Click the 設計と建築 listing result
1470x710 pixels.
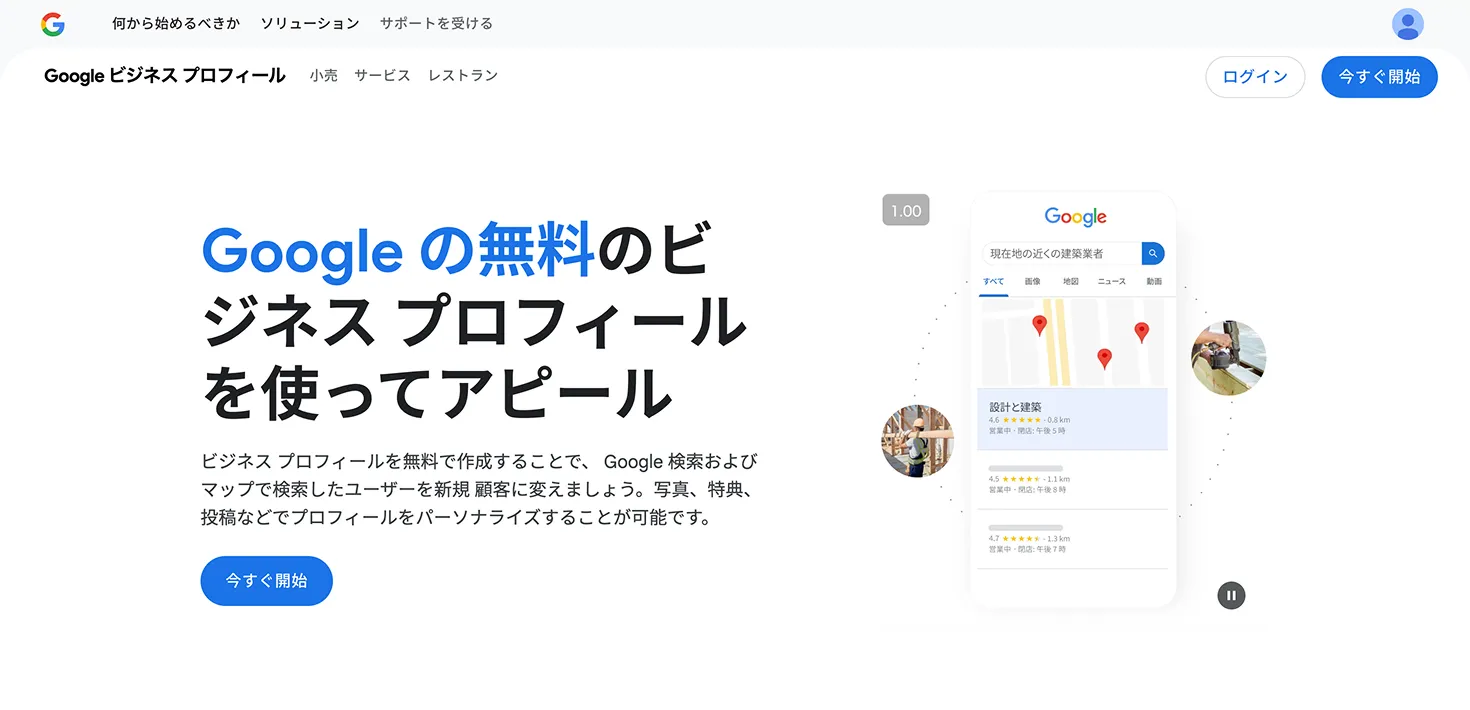[x=1072, y=419]
